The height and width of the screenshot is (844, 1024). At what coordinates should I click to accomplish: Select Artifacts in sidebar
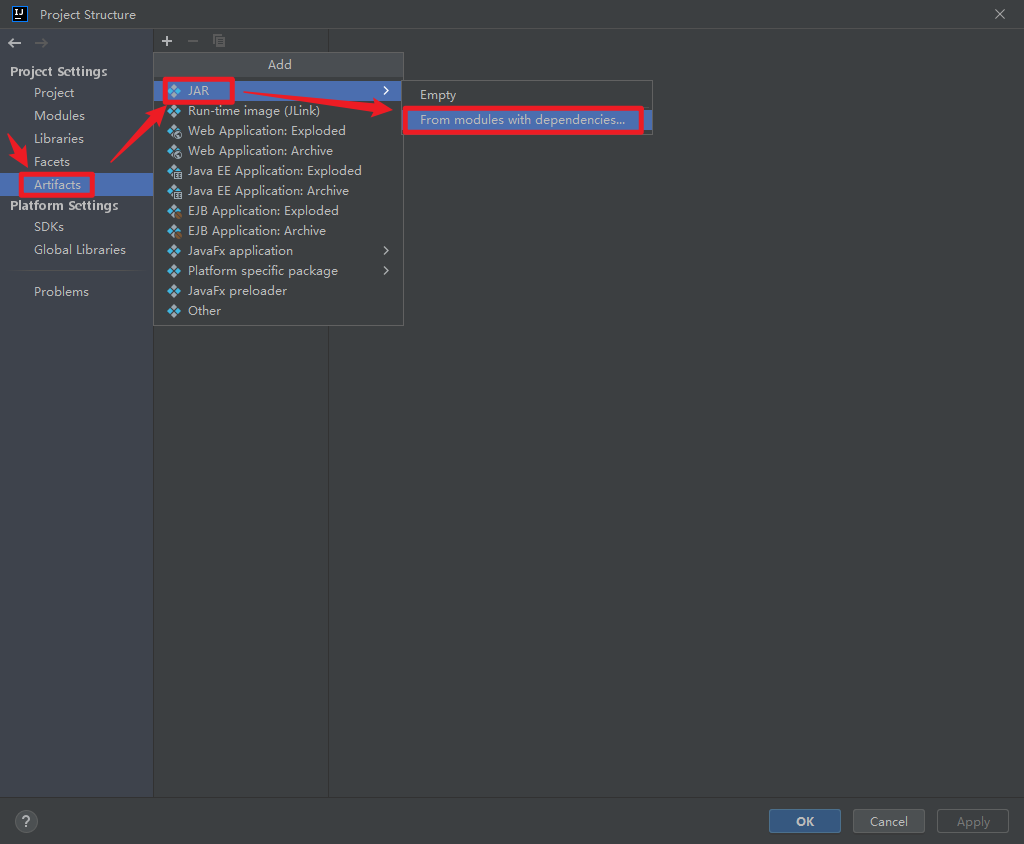[x=76, y=185]
